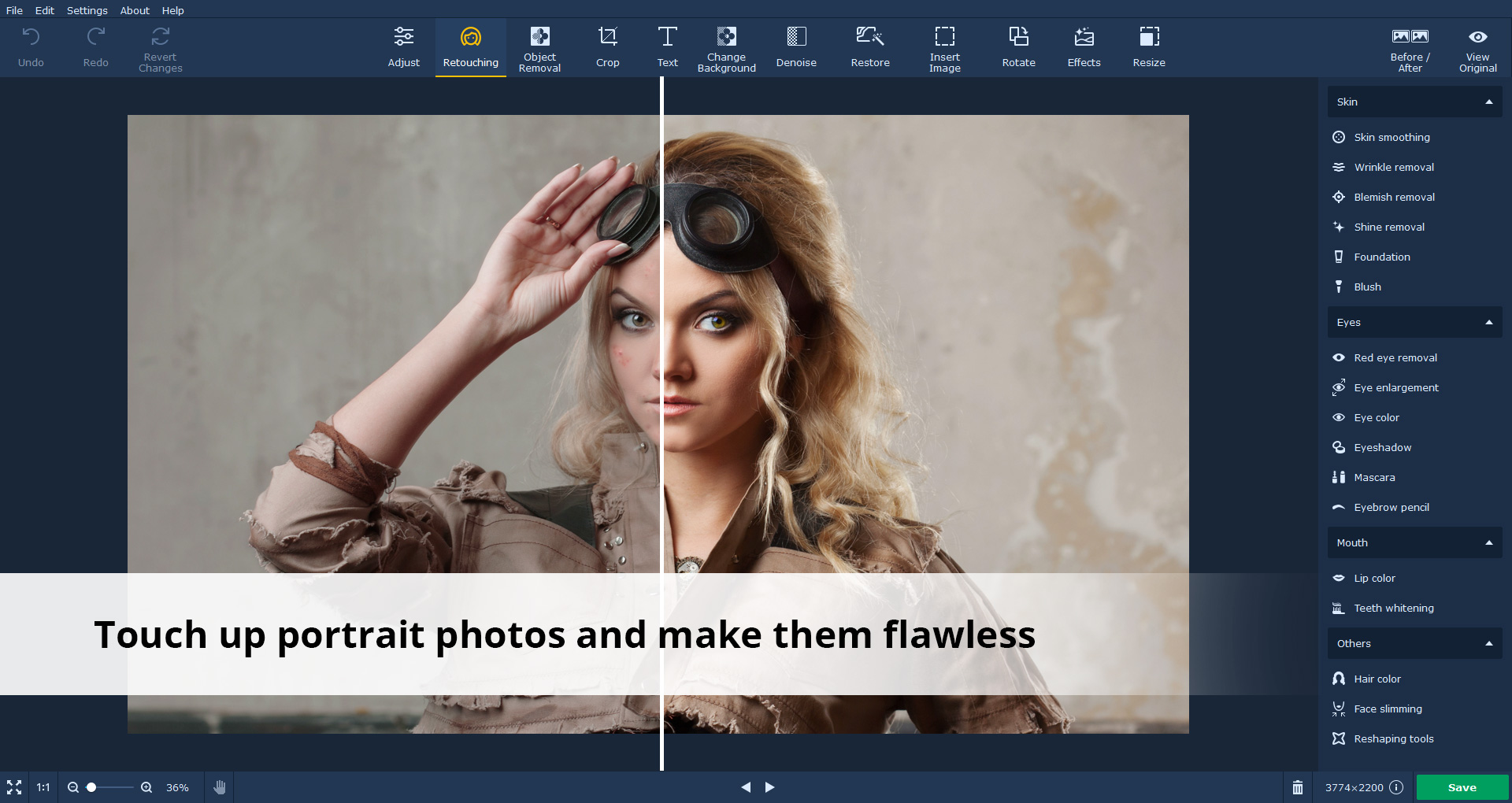Click the trash delete icon
Screen dimensions: 1512x803
point(1298,787)
